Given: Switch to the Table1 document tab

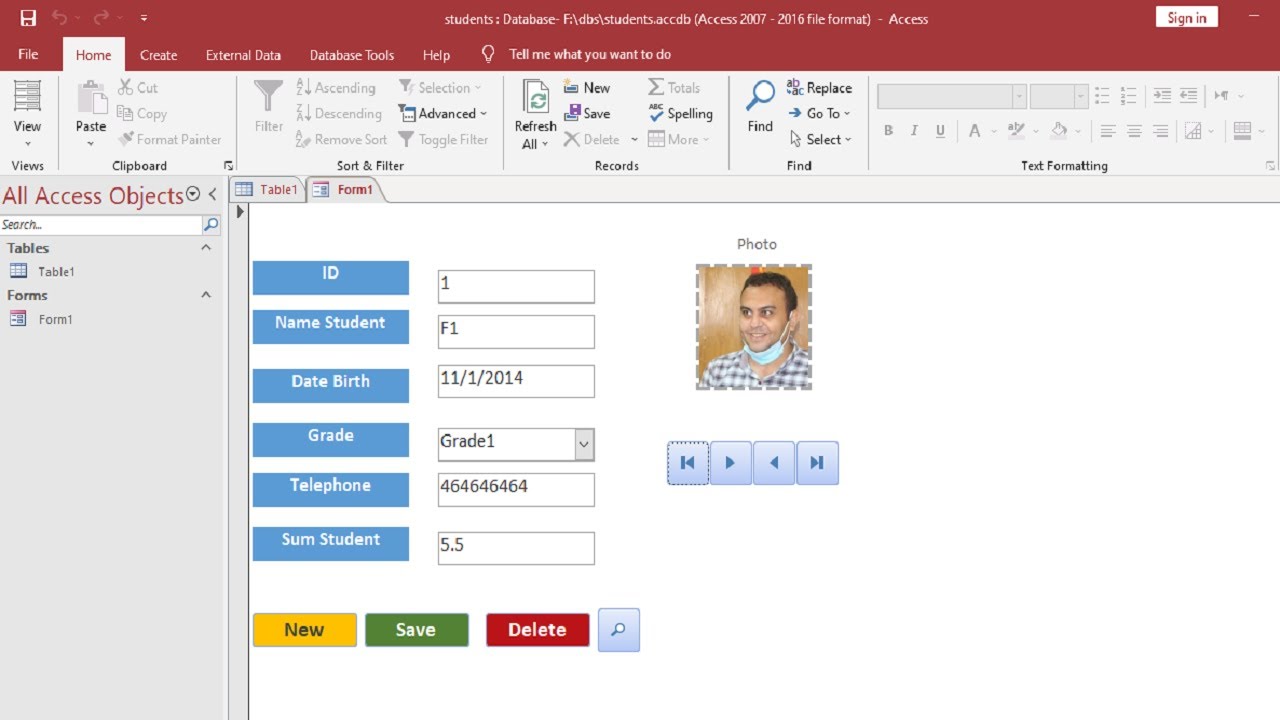Looking at the screenshot, I should coord(267,189).
